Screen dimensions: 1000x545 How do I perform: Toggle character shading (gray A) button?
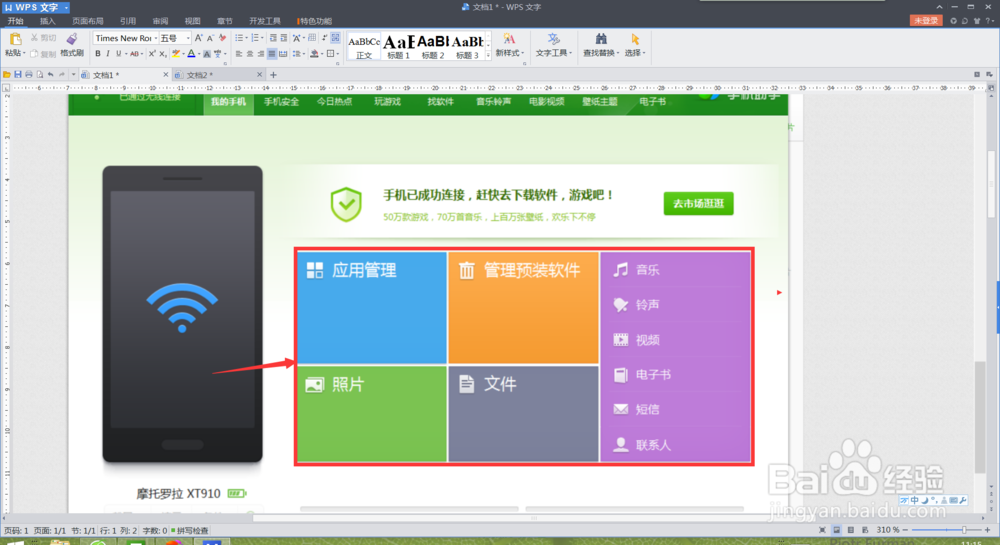207,54
